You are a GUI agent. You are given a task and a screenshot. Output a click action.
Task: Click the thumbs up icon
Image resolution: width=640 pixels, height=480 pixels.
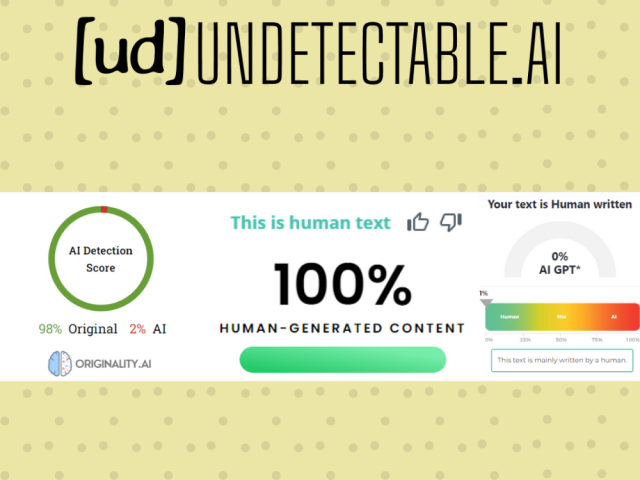[x=417, y=222]
